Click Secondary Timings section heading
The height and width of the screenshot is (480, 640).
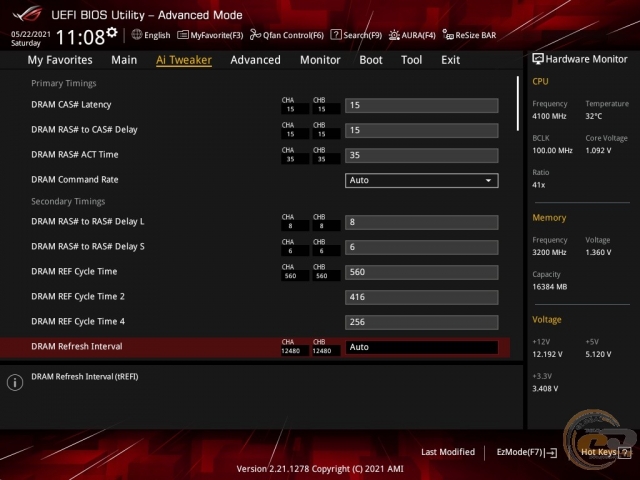pyautogui.click(x=68, y=201)
